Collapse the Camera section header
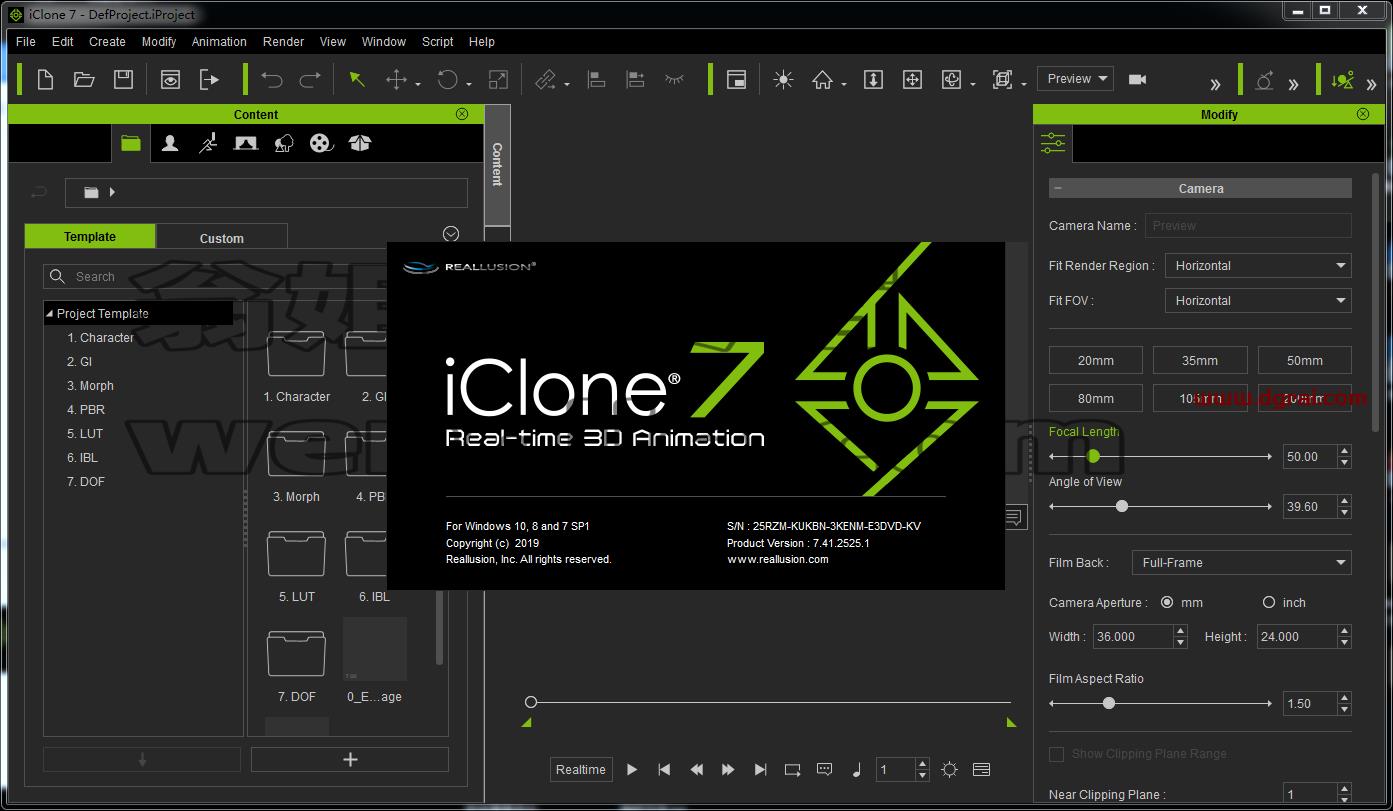This screenshot has width=1393, height=811. tap(1058, 188)
